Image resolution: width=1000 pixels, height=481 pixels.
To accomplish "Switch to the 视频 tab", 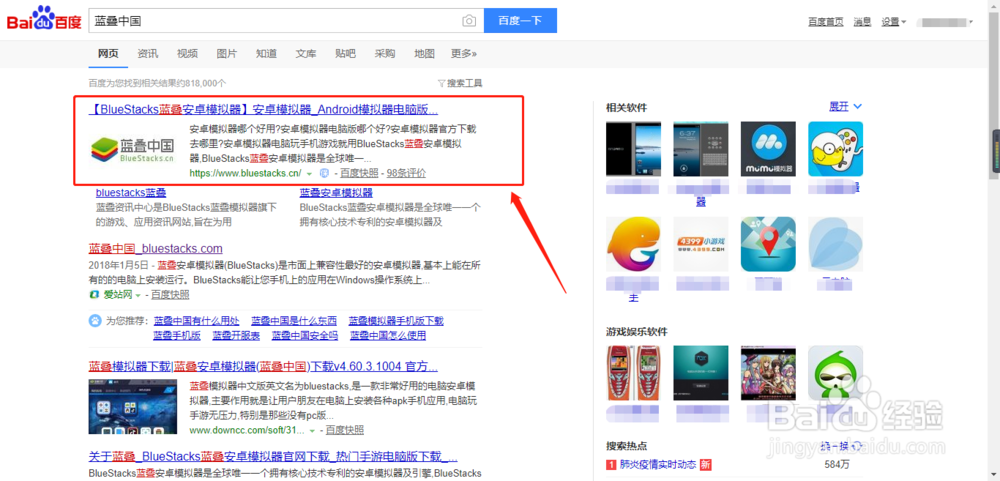I will 188,54.
